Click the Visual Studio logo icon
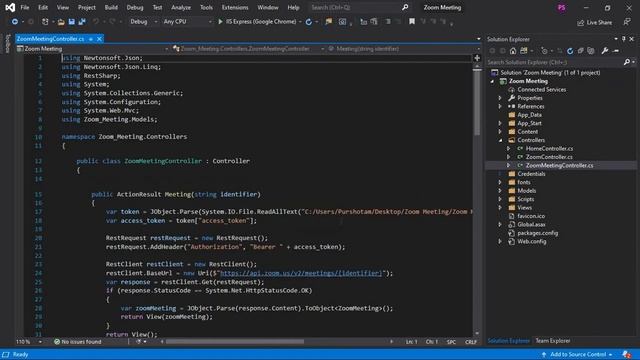Viewport: 640px width, 360px height. coord(10,7)
